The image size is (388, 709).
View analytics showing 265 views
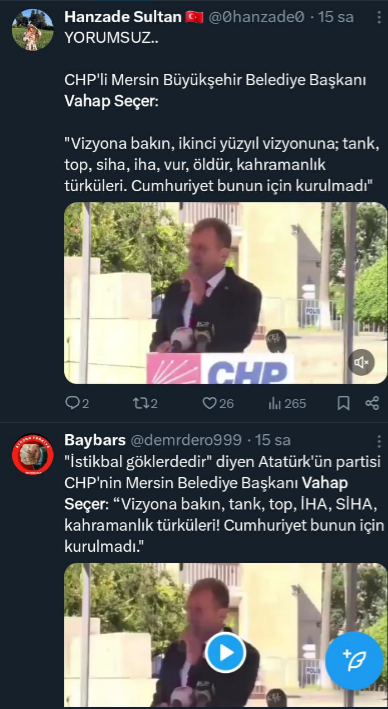pos(287,403)
